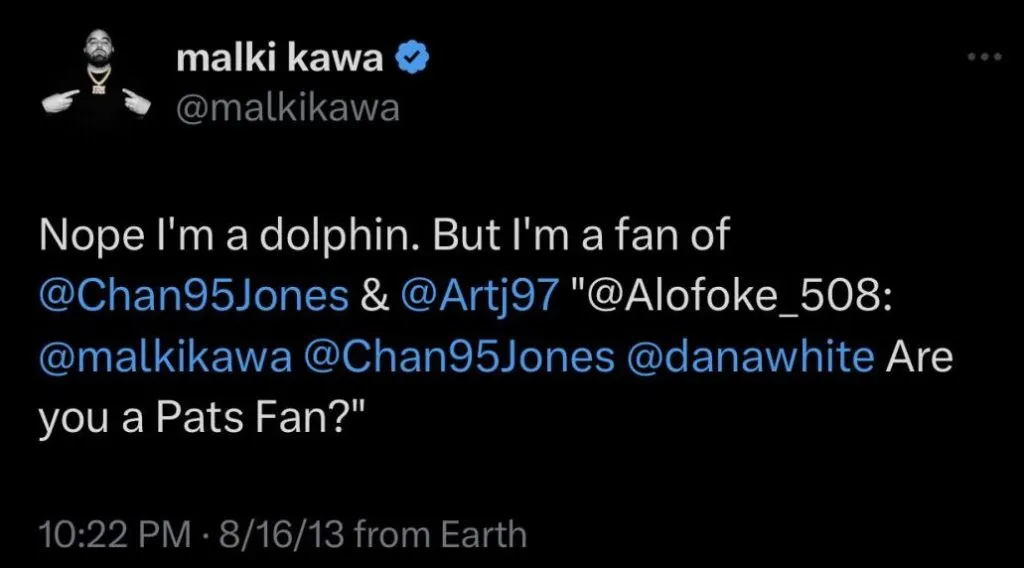Screen dimensions: 1024x568
Task: Click the 8/16/13 date
Action: point(285,534)
